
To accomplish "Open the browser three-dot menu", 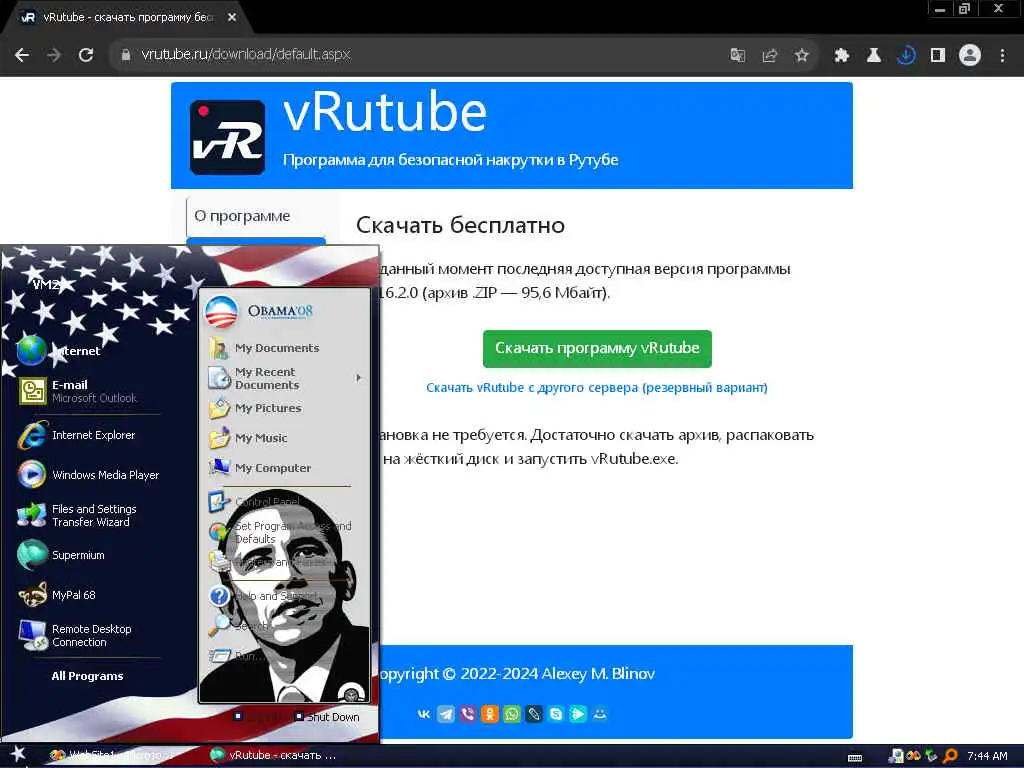I will (x=1002, y=56).
